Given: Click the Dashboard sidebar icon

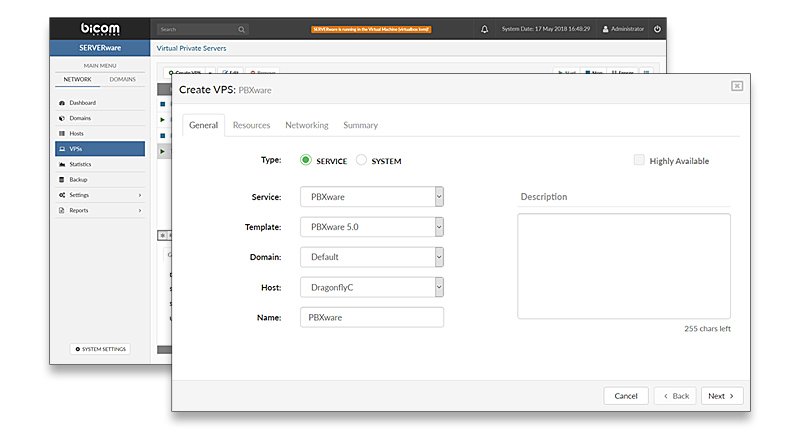Looking at the screenshot, I should coord(62,103).
